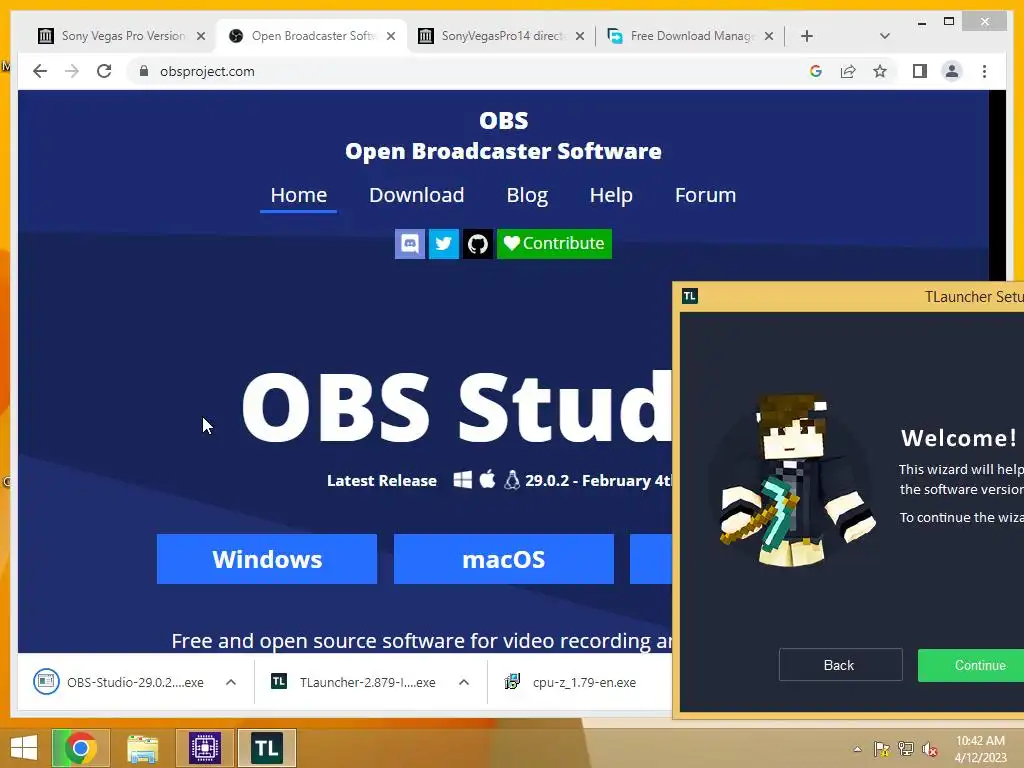
Task: Click the TL icon in TLauncher title bar
Action: pyautogui.click(x=690, y=296)
